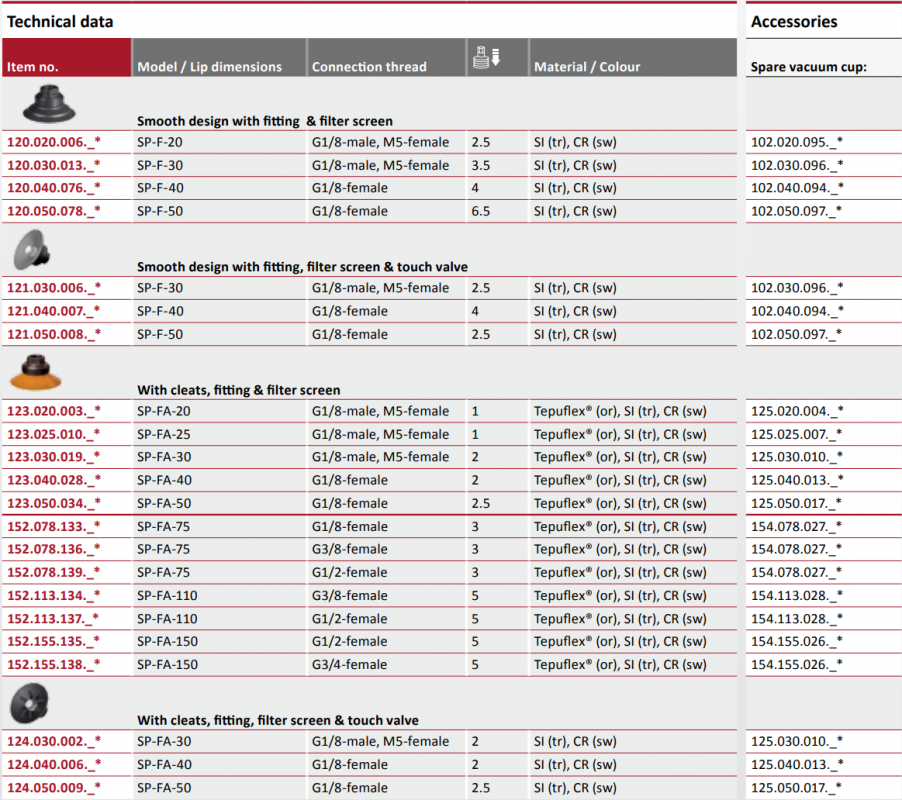Click 'With cleats, fitting, filter screen & touch valve'
Viewport: 902px width, 800px height.
278,720
